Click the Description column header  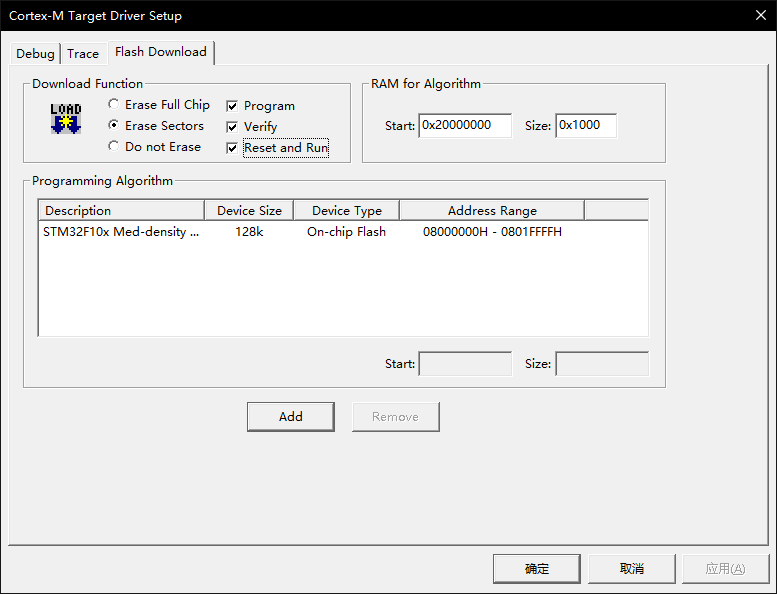coord(121,211)
